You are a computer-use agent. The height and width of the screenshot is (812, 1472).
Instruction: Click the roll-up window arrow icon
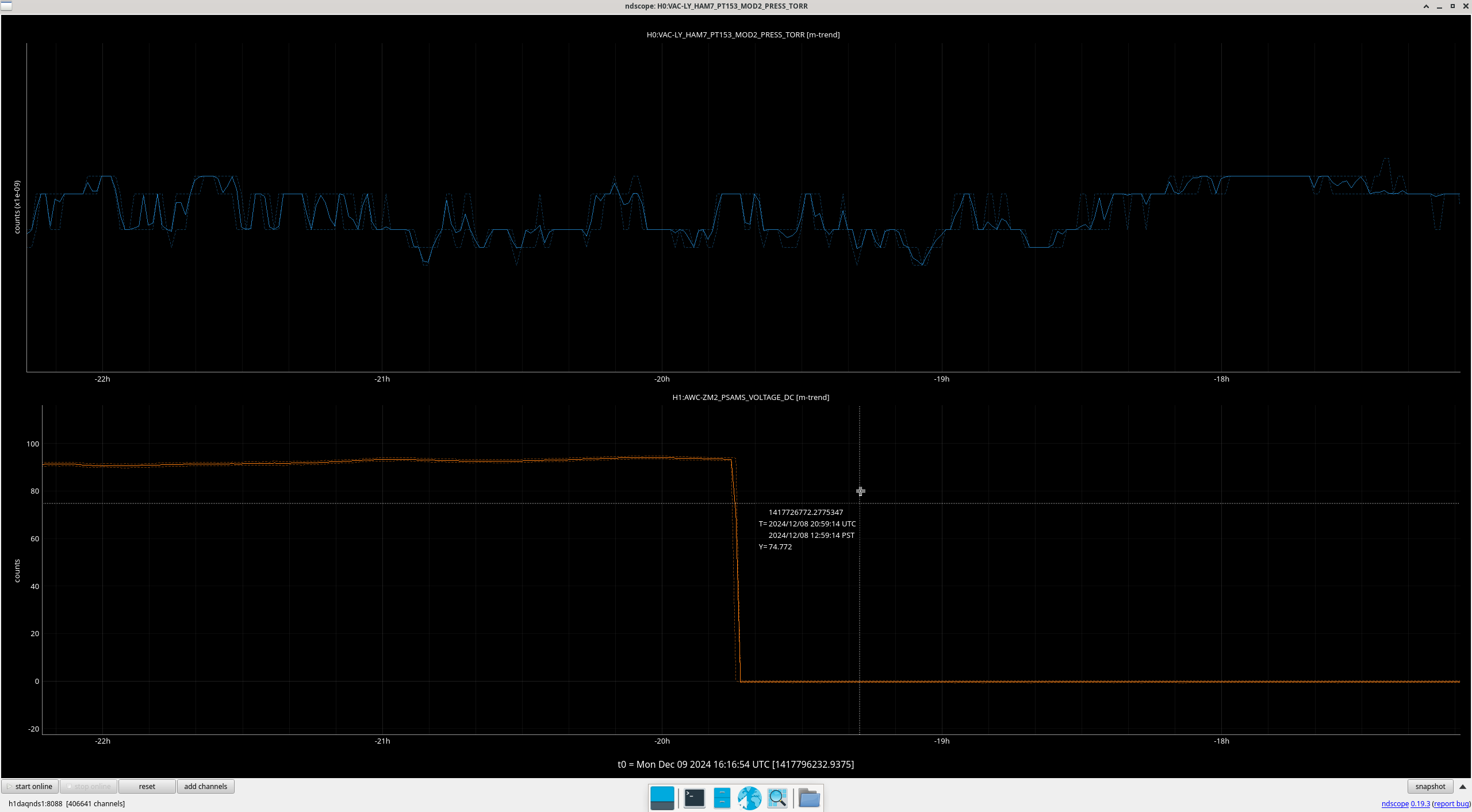[x=1426, y=6]
